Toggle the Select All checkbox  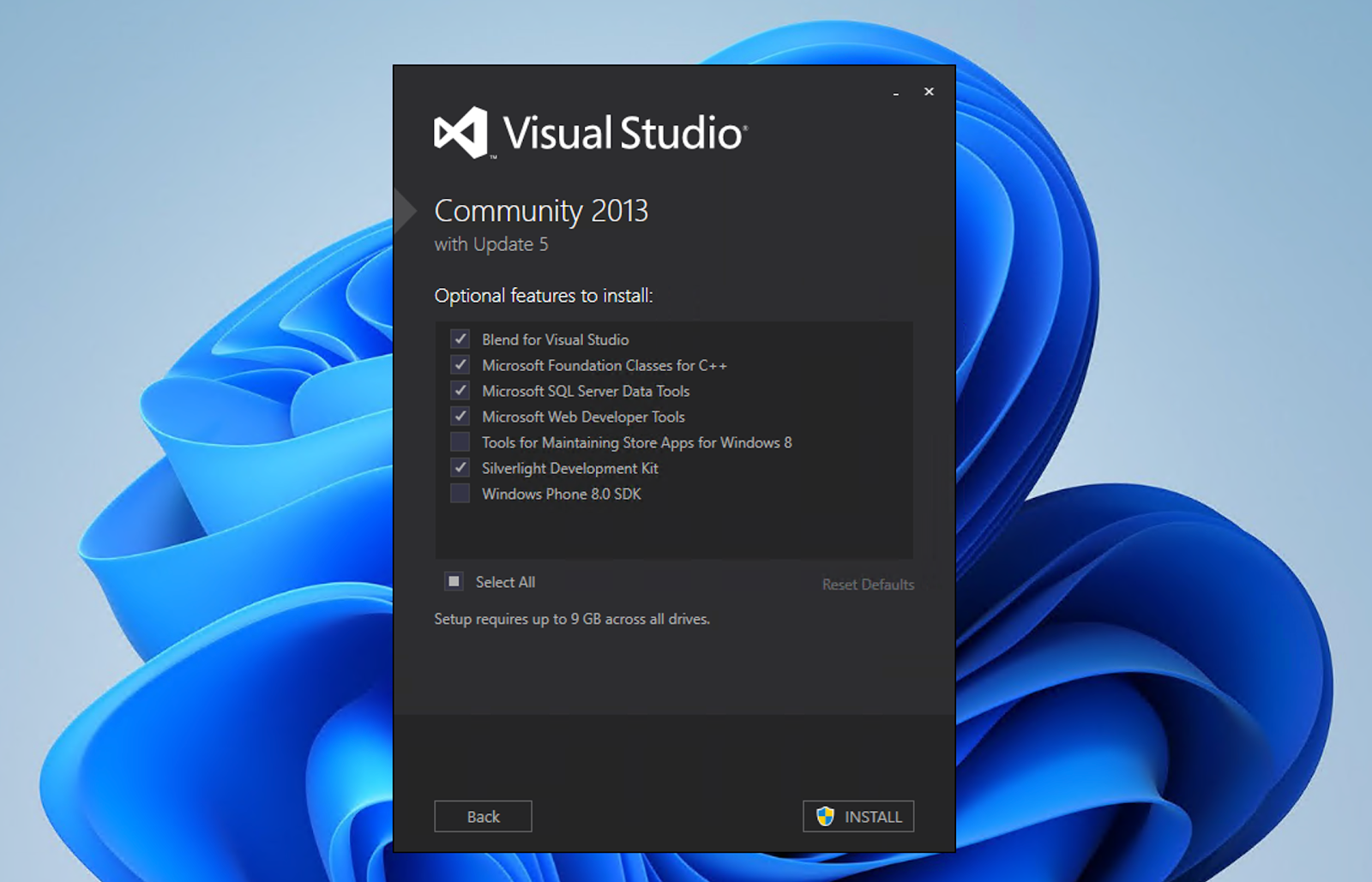click(x=454, y=581)
